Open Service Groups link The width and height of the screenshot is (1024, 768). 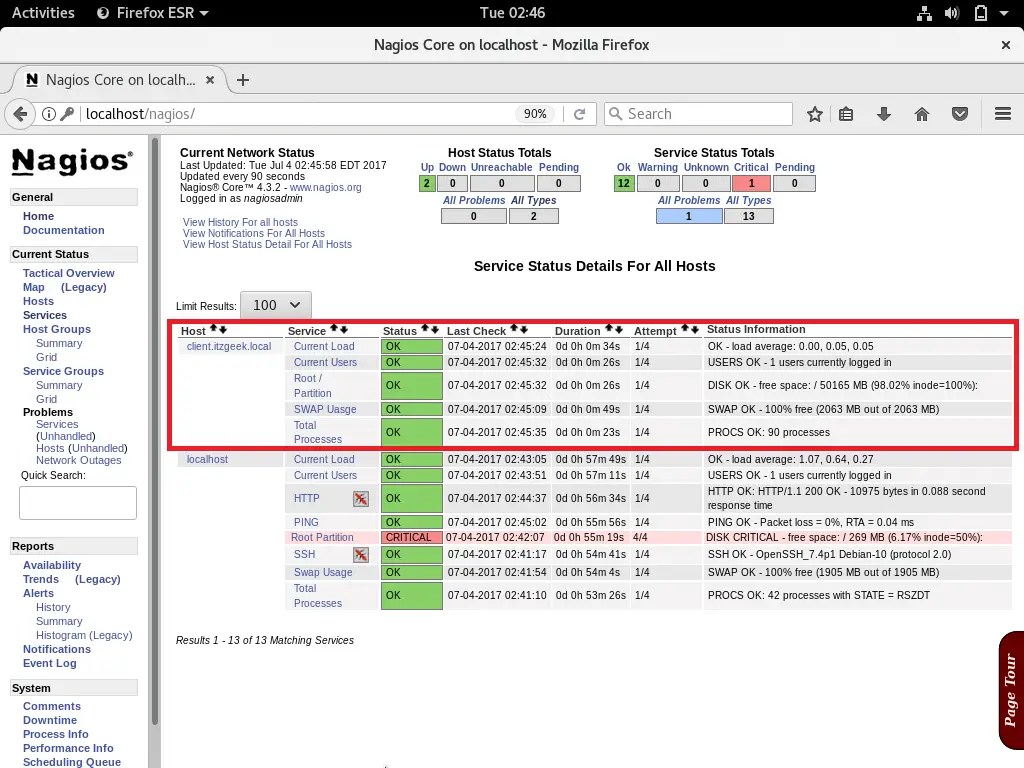point(63,371)
